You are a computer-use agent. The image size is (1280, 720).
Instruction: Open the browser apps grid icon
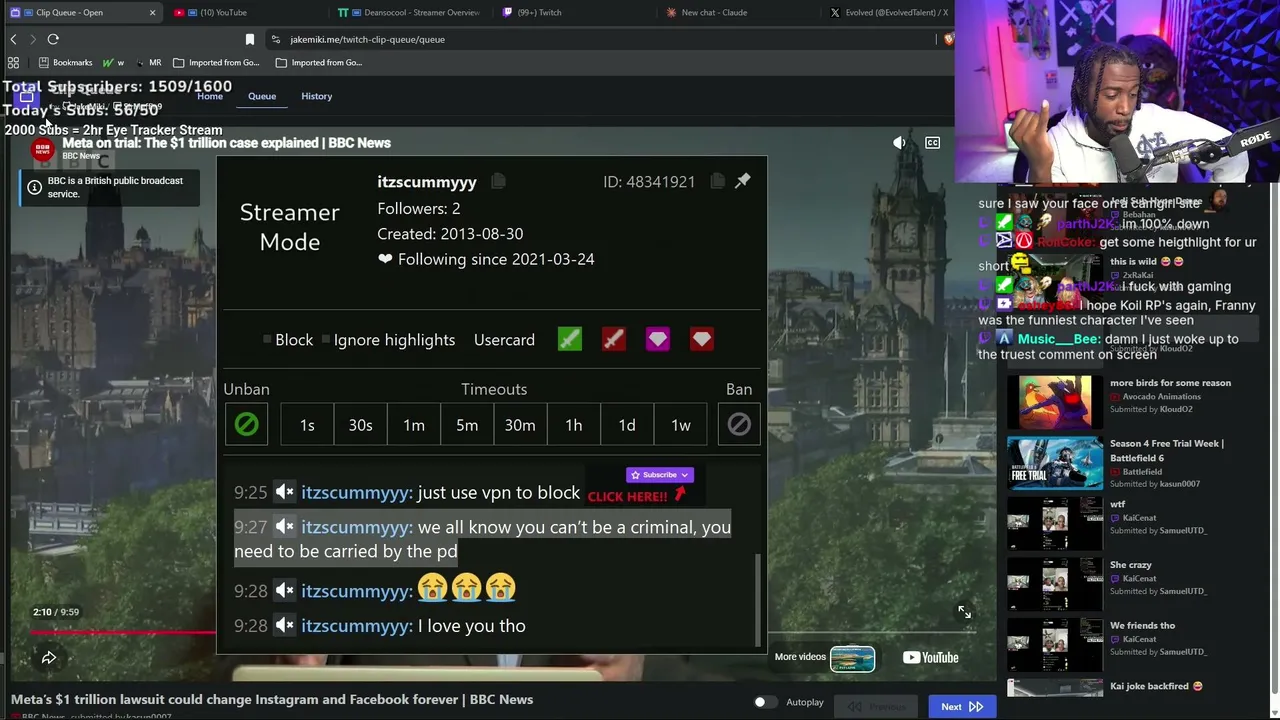click(13, 62)
